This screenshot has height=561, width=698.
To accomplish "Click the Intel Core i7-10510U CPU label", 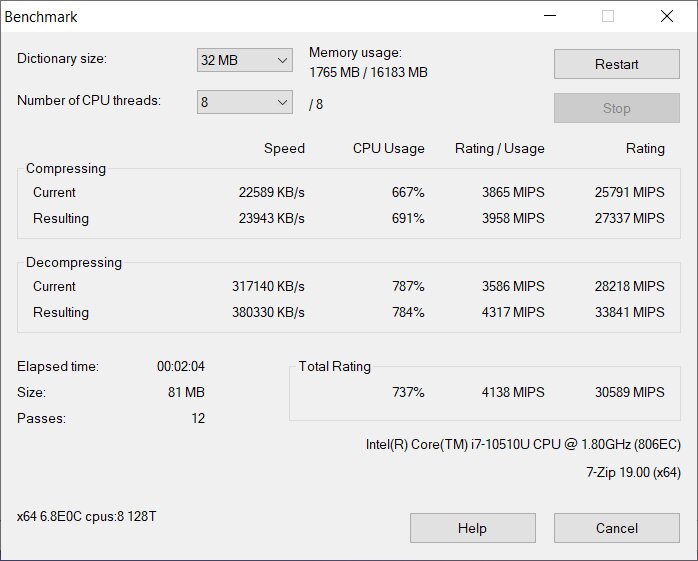I will coord(523,444).
